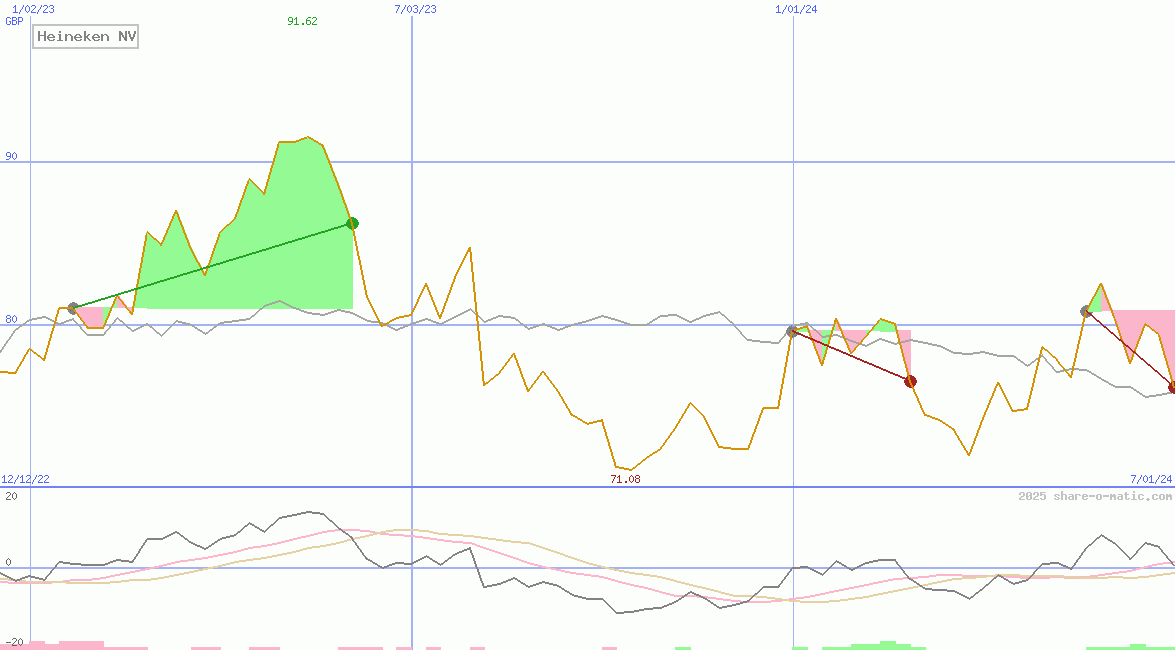1175x650 pixels.
Task: Click the gray entry dot of third trade
Action: [1086, 311]
